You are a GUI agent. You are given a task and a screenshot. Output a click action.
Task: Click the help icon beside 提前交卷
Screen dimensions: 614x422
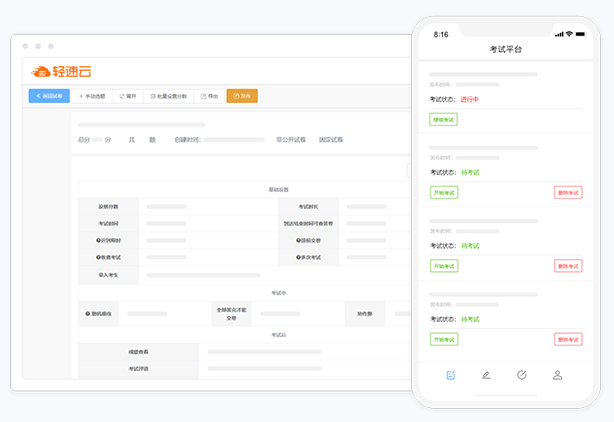pos(299,240)
